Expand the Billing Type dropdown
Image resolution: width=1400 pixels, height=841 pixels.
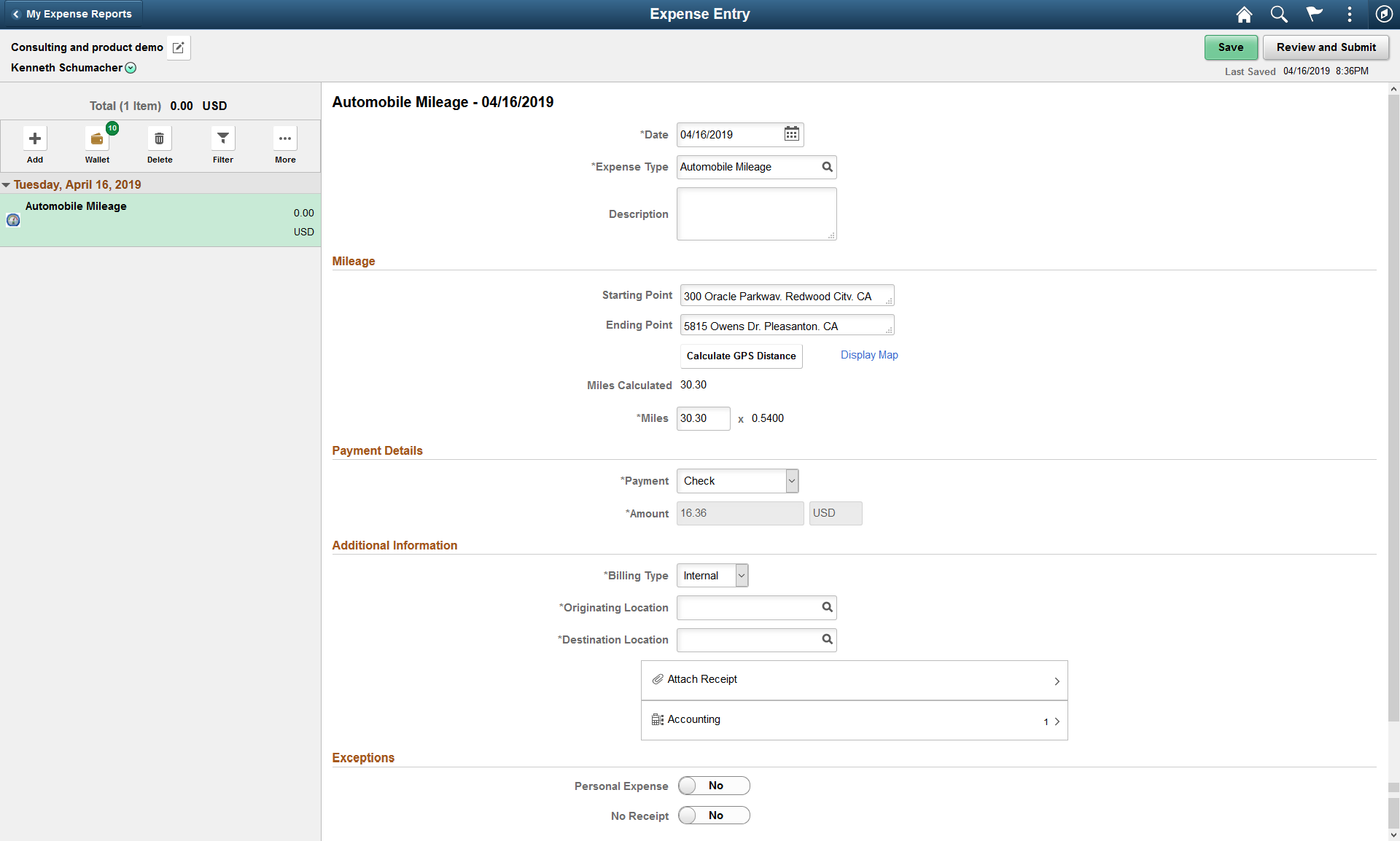click(740, 575)
